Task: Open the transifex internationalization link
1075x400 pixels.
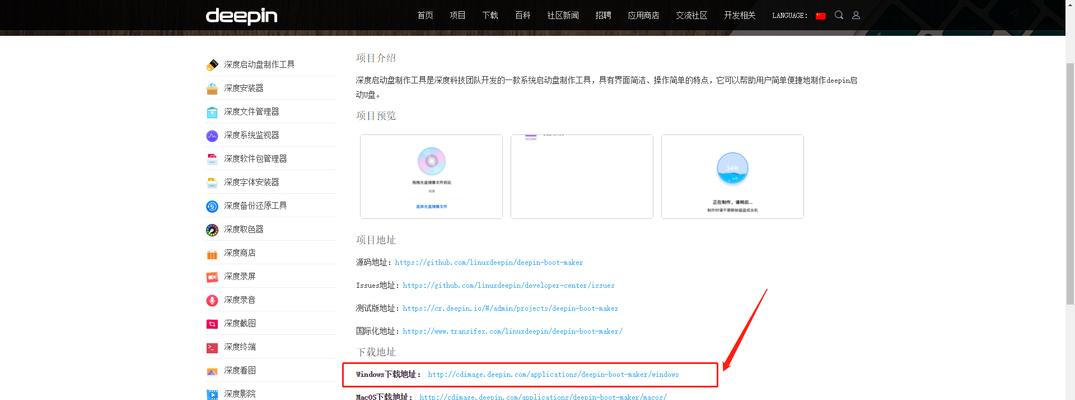Action: tap(512, 331)
